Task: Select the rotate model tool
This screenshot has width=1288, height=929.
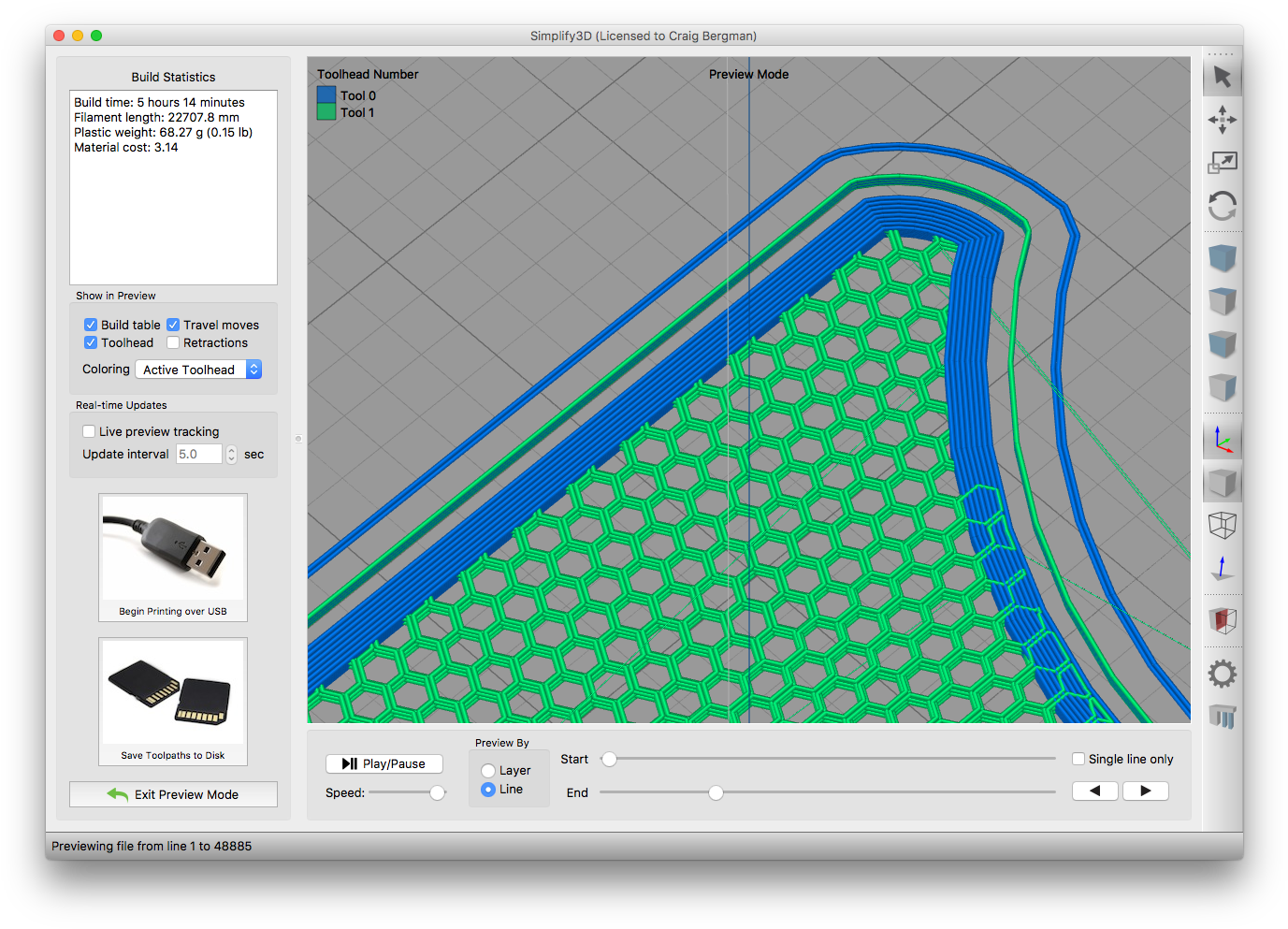Action: pyautogui.click(x=1223, y=206)
